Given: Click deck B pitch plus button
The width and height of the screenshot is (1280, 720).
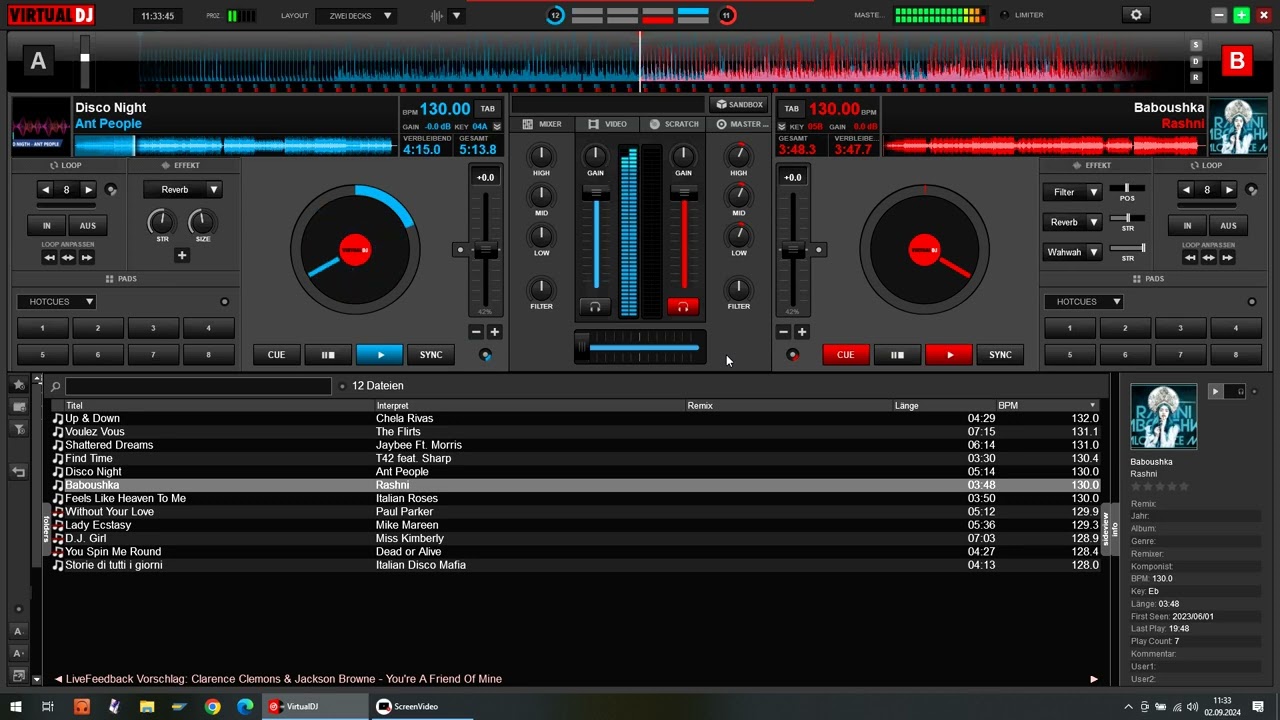Looking at the screenshot, I should (802, 332).
